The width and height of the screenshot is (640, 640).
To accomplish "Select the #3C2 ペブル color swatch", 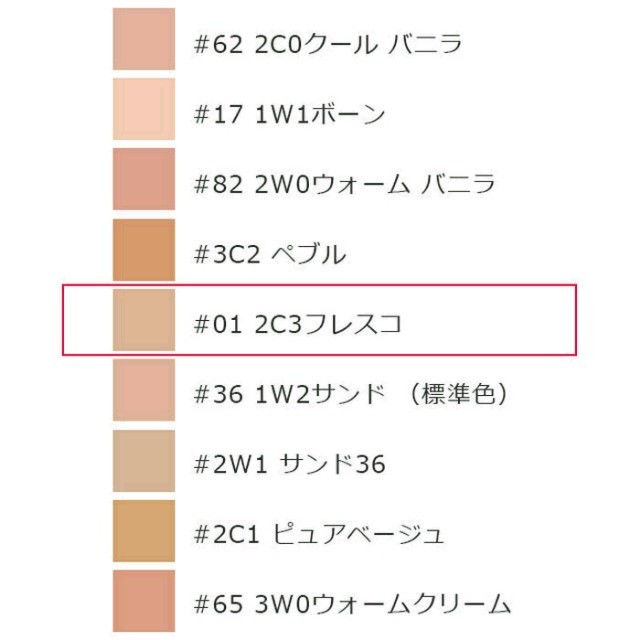I will coord(144,250).
